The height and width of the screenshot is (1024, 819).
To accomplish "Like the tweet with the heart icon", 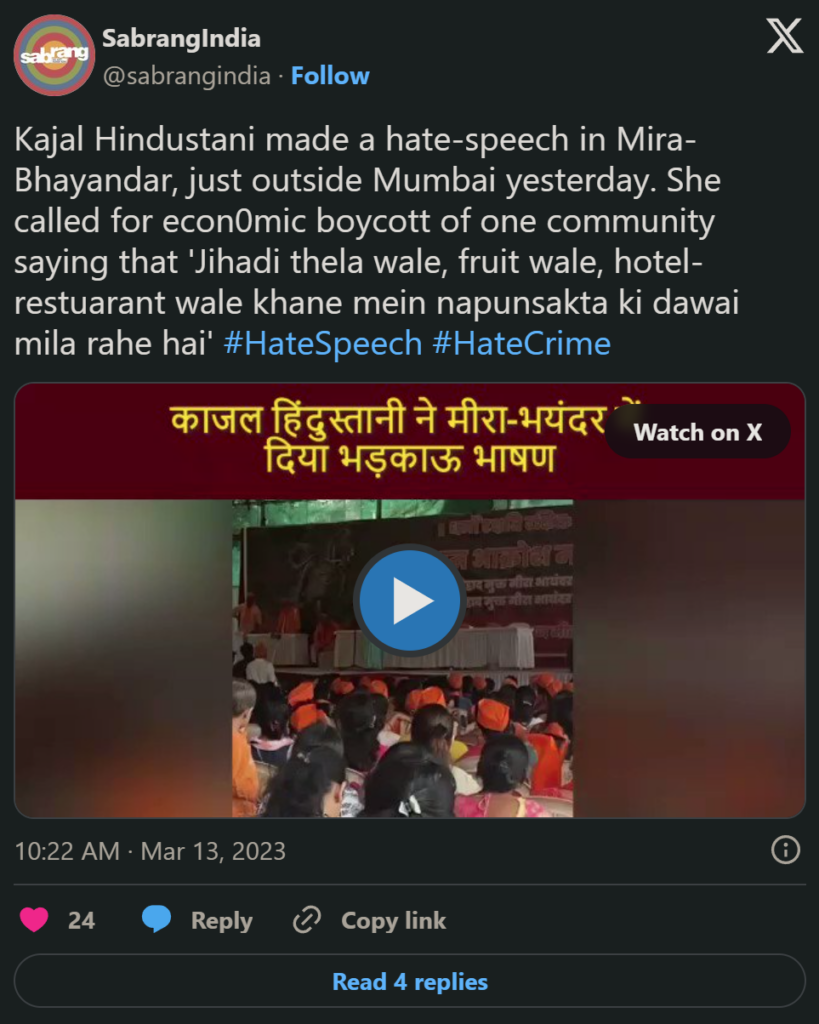I will (x=34, y=920).
